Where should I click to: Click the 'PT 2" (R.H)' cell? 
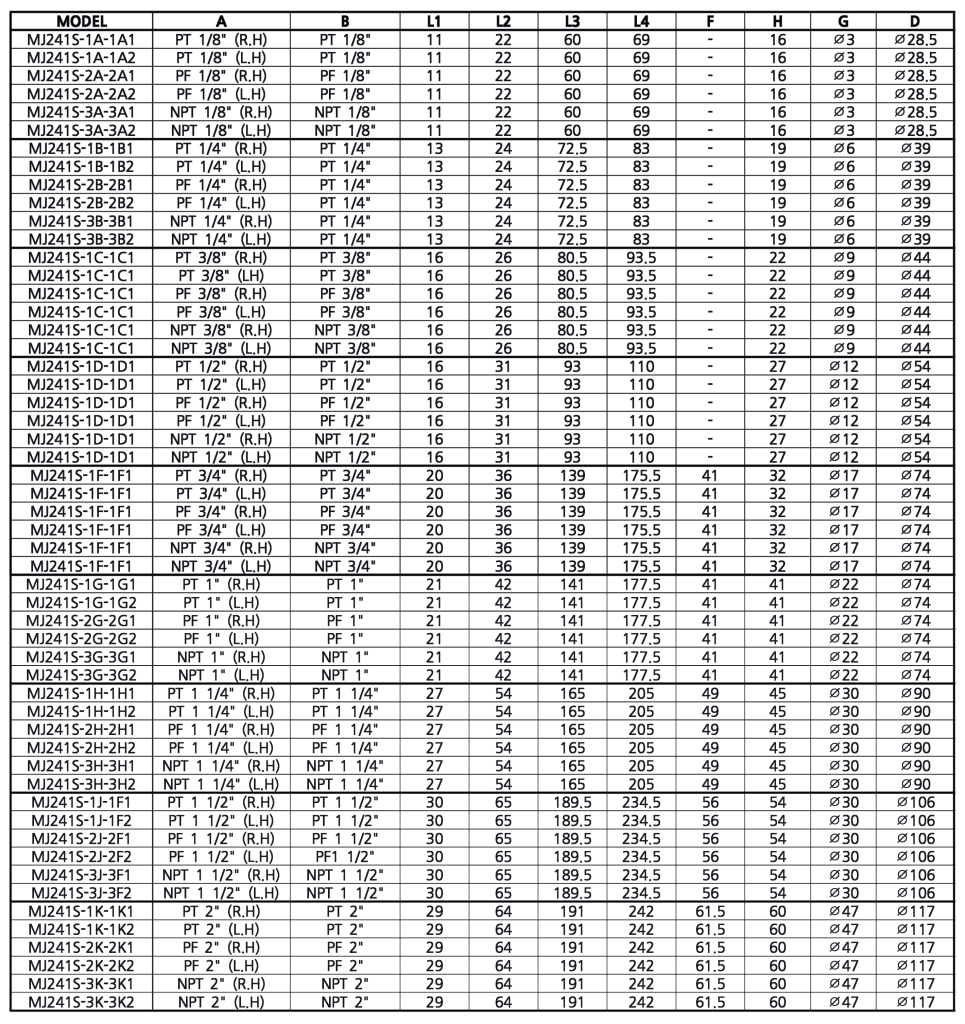(221, 912)
